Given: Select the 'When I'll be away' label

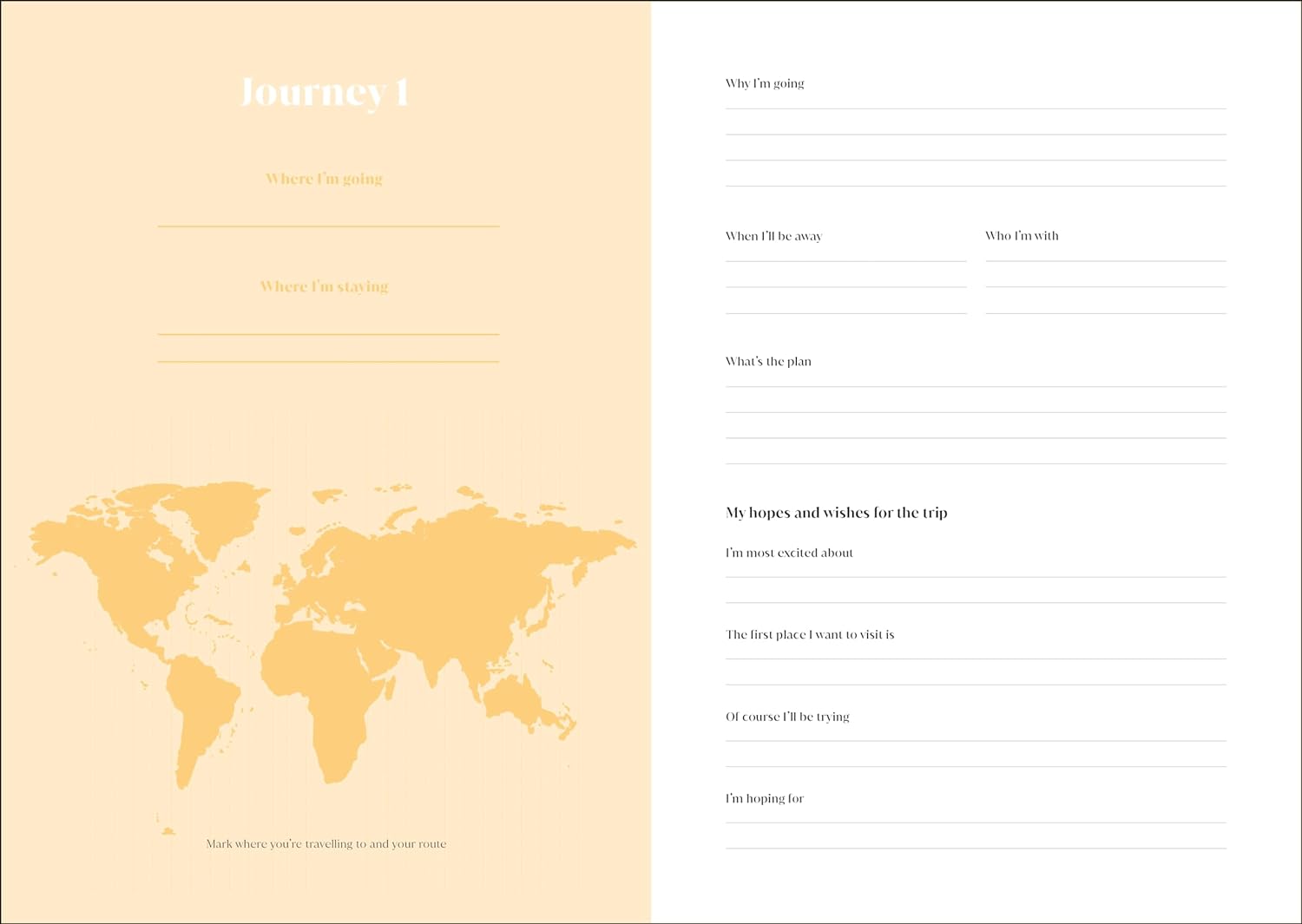Looking at the screenshot, I should pyautogui.click(x=773, y=236).
